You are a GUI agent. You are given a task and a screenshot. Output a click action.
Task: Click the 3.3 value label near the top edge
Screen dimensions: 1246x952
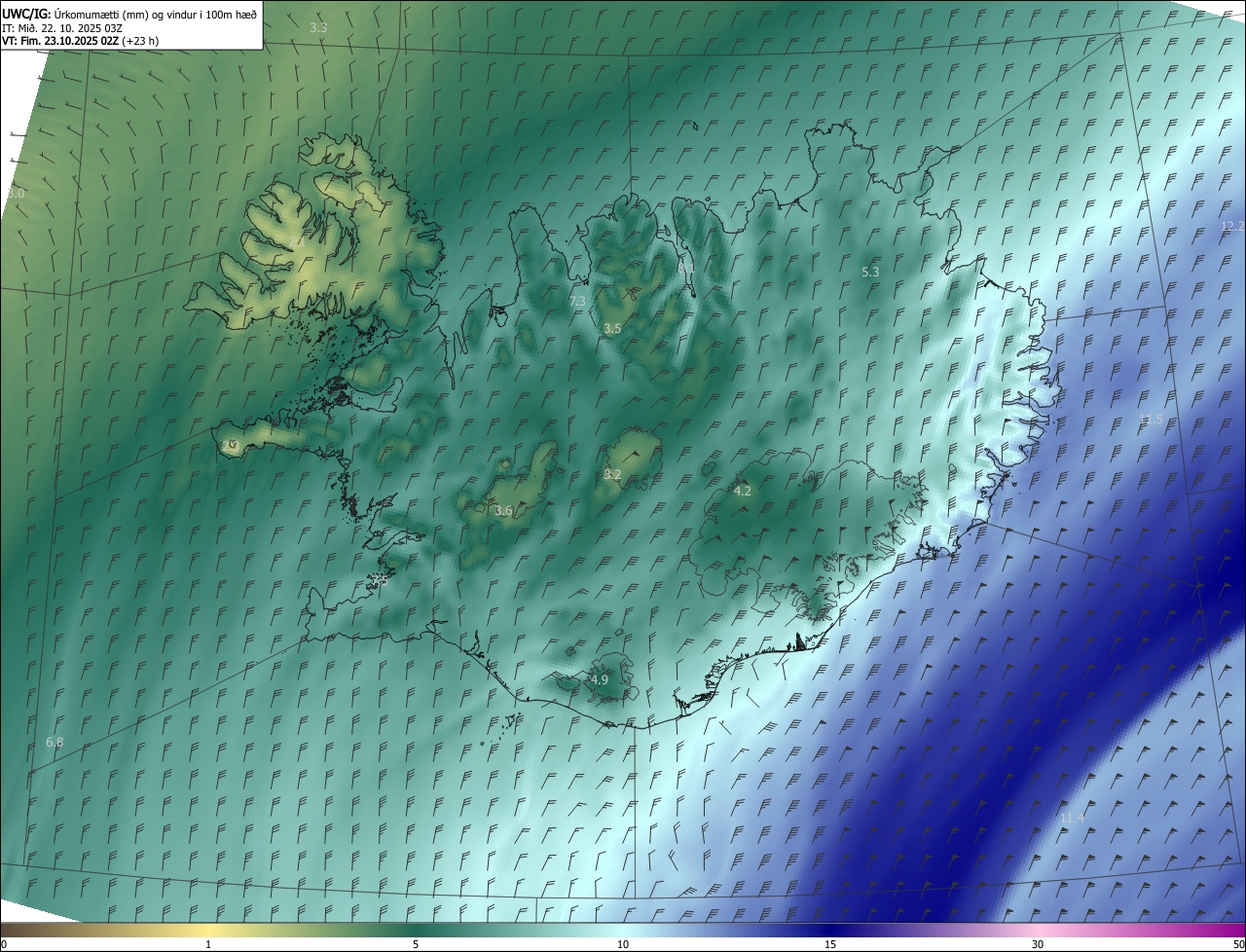tap(318, 27)
